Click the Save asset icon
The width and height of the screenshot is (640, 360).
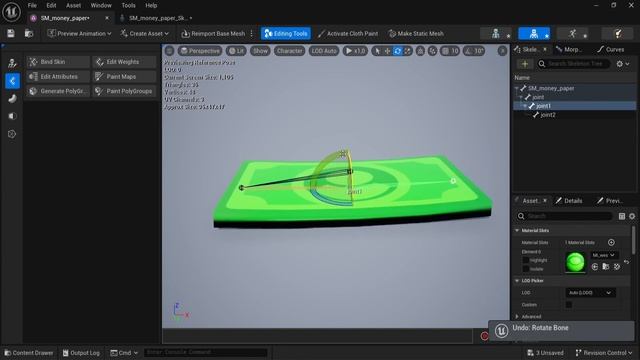tap(11, 33)
